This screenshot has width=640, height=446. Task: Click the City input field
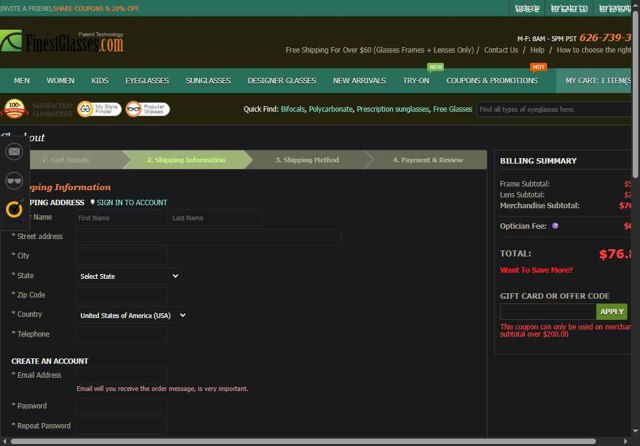pos(121,256)
